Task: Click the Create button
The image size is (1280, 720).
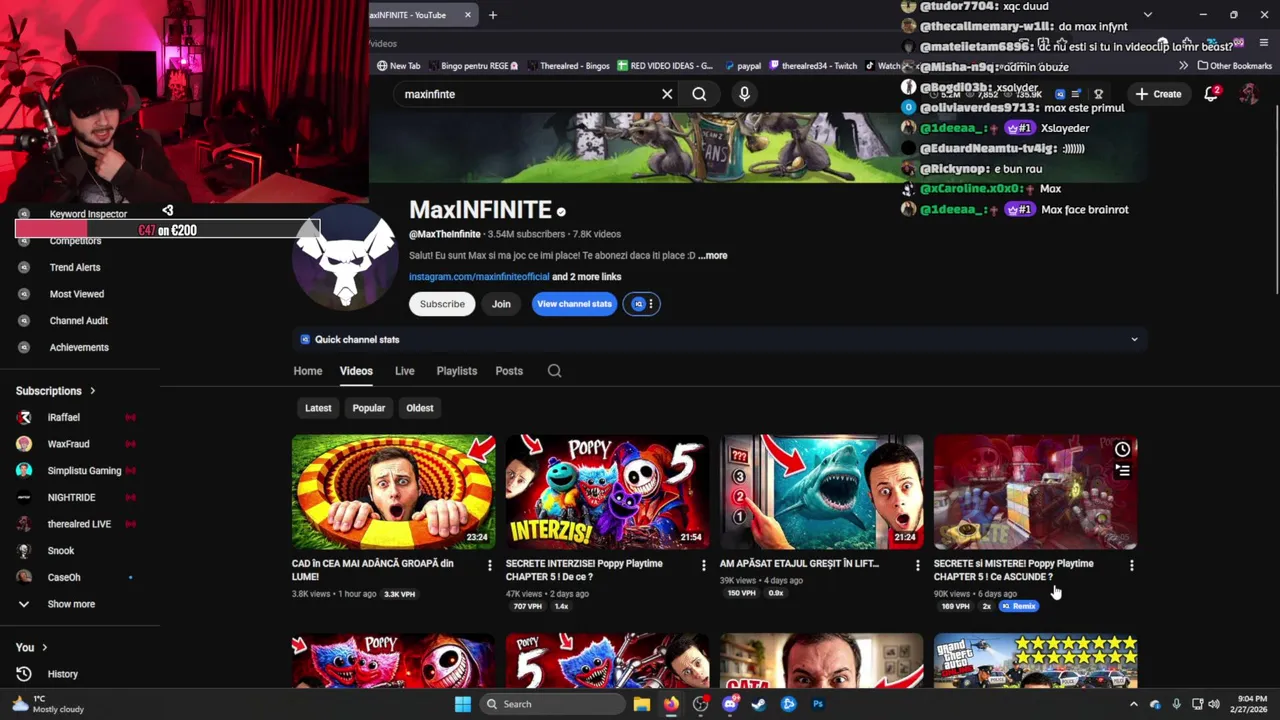Action: [x=1158, y=94]
